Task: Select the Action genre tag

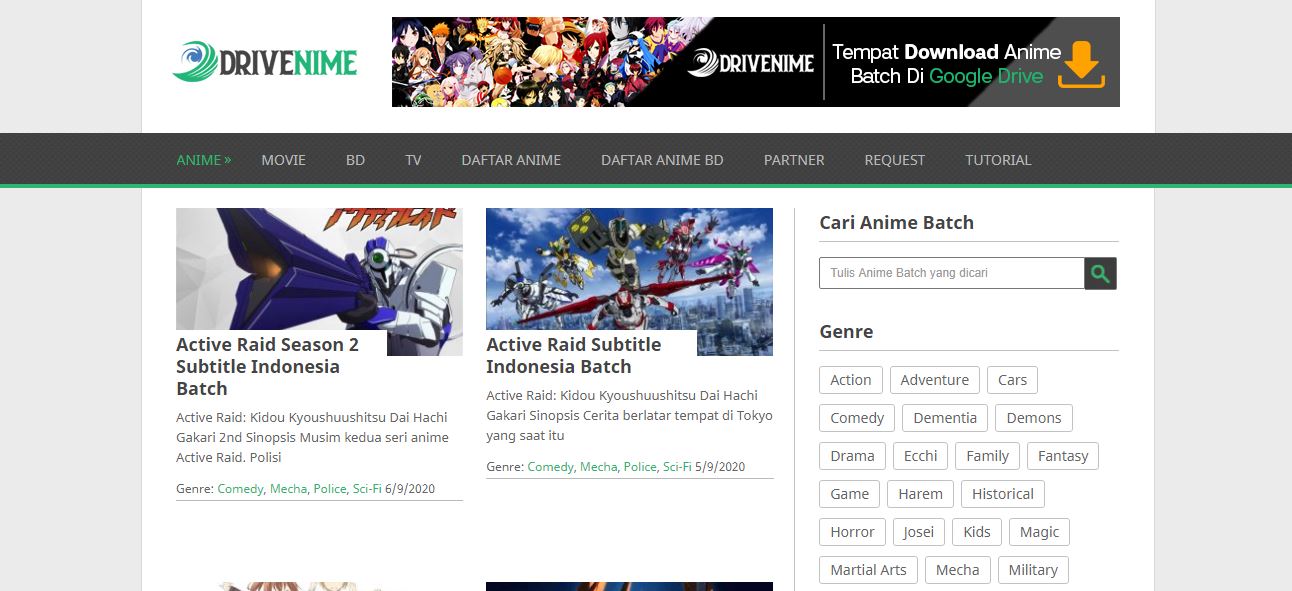Action: [850, 380]
